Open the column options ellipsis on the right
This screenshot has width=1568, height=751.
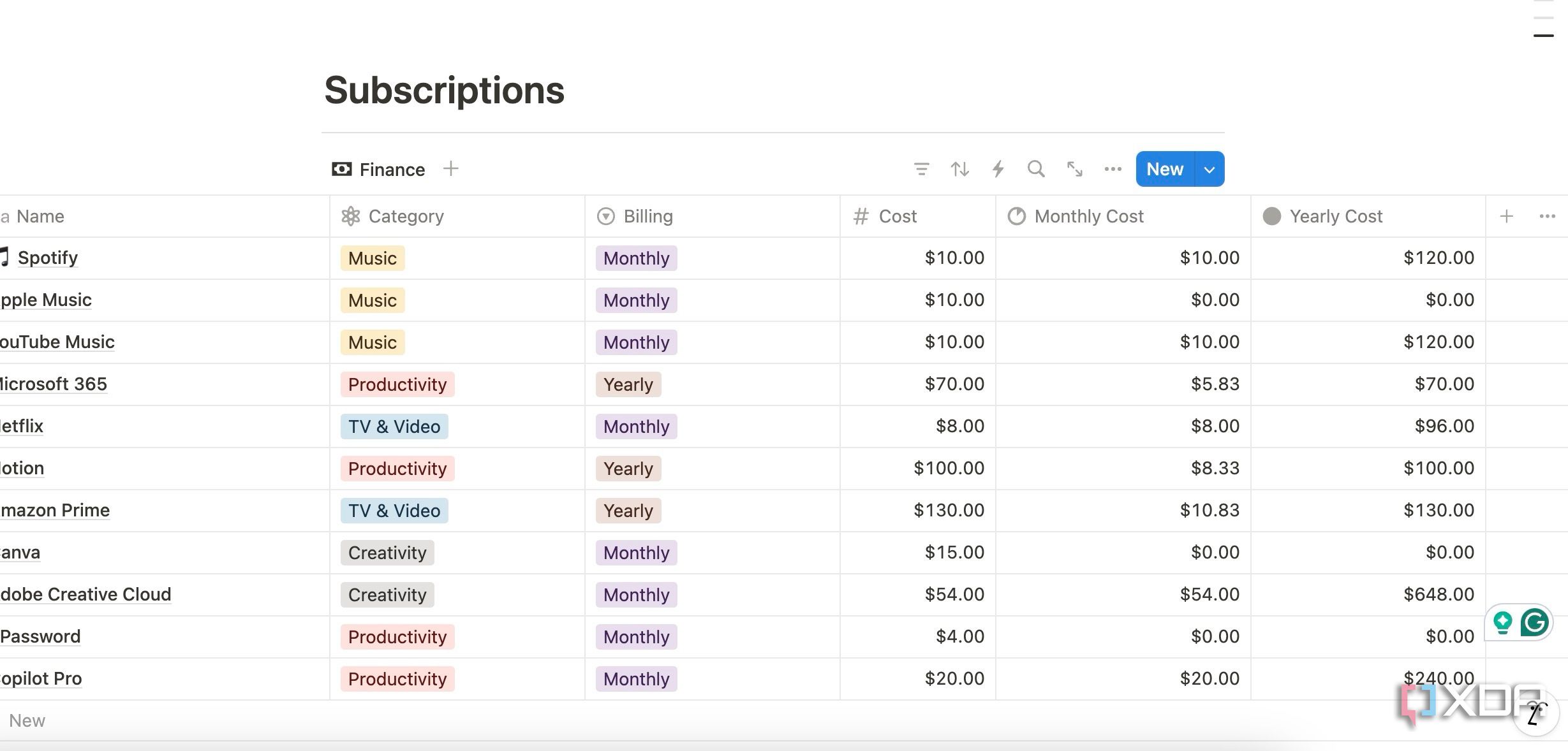pos(1546,216)
